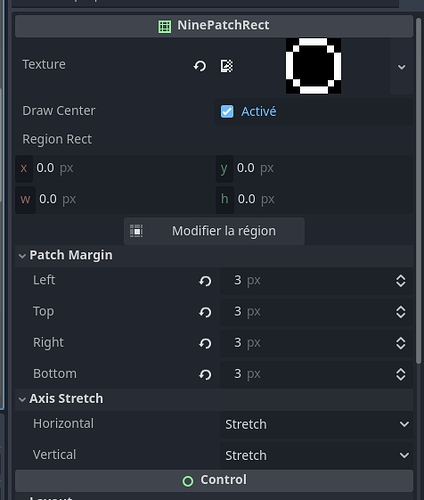Image resolution: width=424 pixels, height=500 pixels.
Task: Click the Modifier la région button
Action: 214,231
